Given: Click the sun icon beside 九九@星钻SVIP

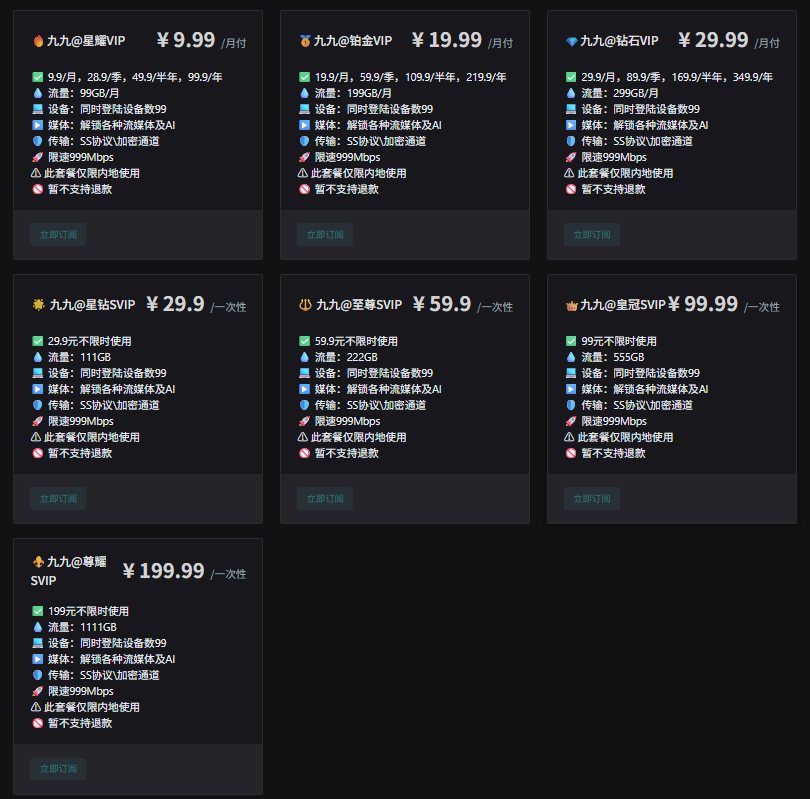Looking at the screenshot, I should pos(38,305).
